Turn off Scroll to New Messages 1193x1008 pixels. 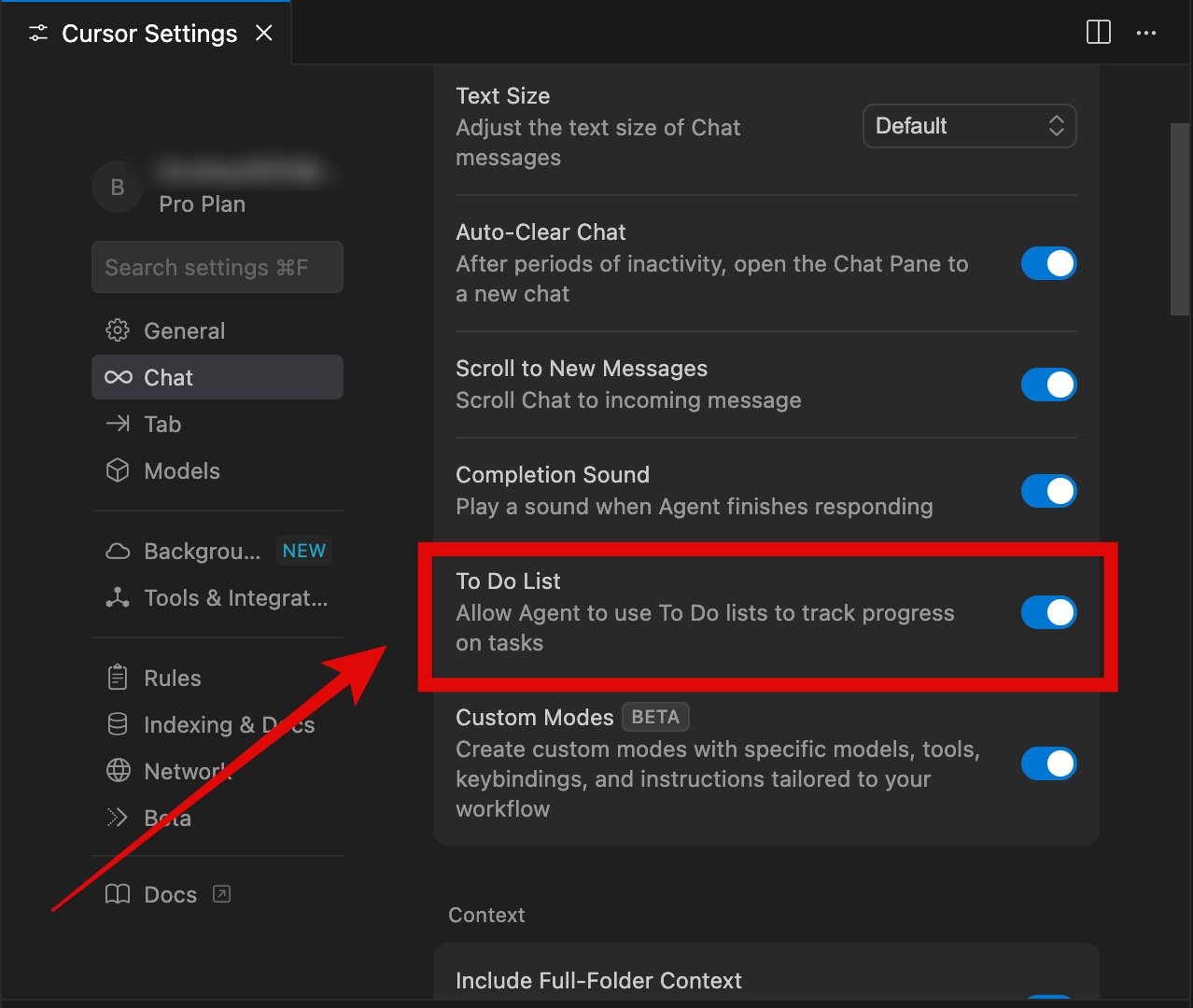pos(1048,385)
